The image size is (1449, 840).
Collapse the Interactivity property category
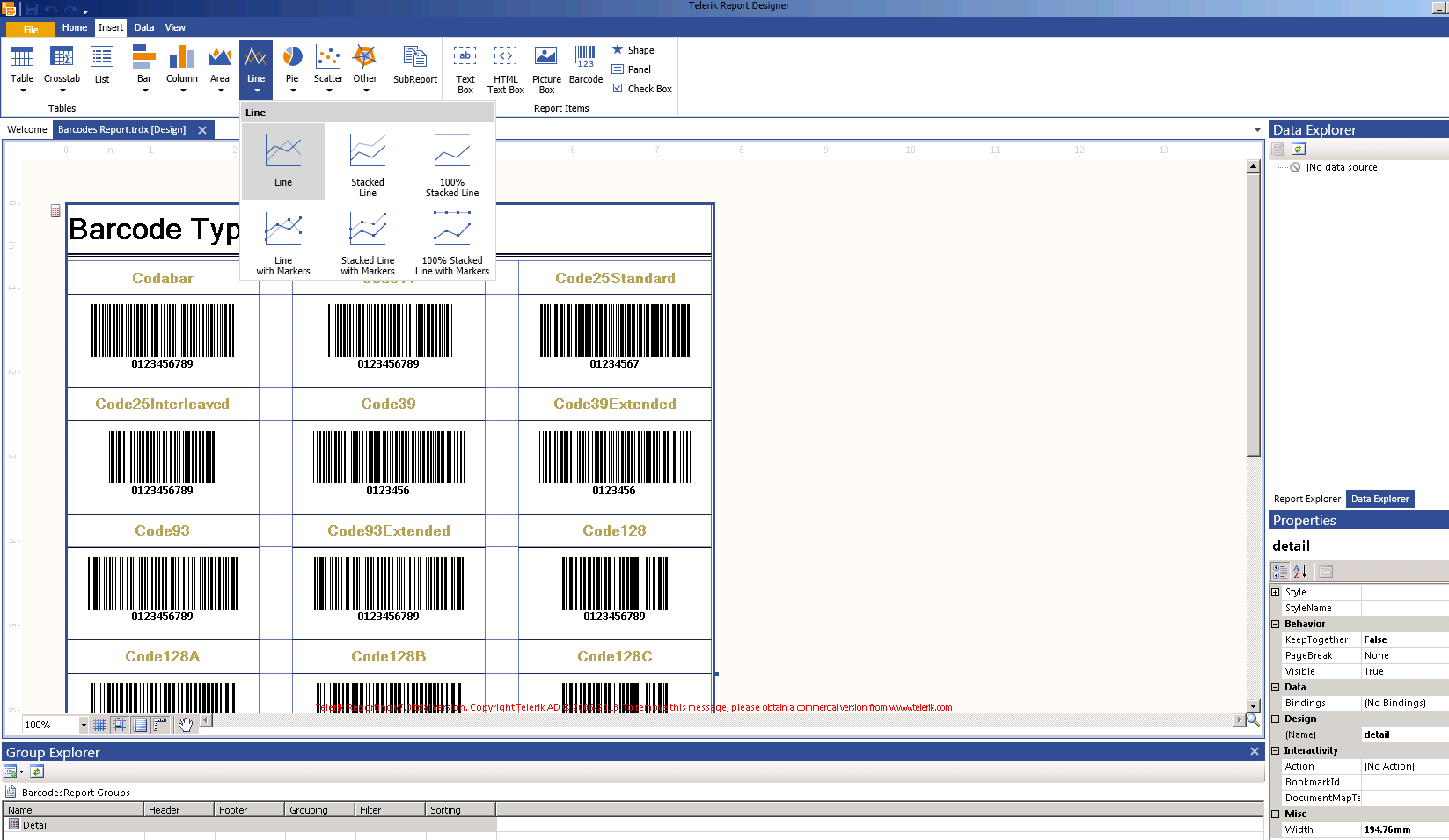point(1276,750)
